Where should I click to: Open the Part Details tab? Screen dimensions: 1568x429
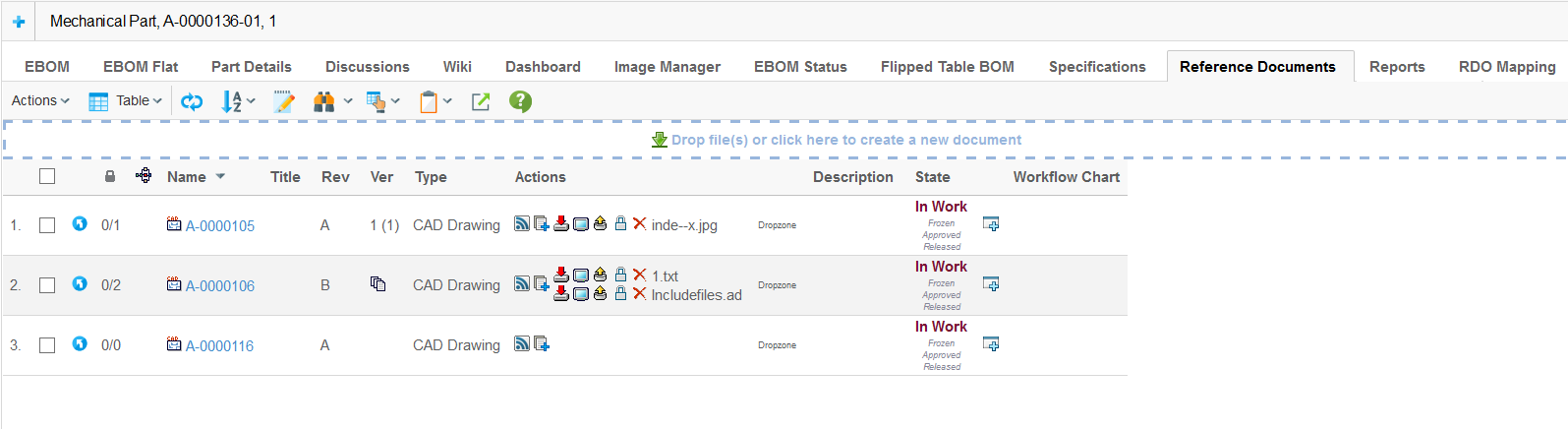coord(252,67)
